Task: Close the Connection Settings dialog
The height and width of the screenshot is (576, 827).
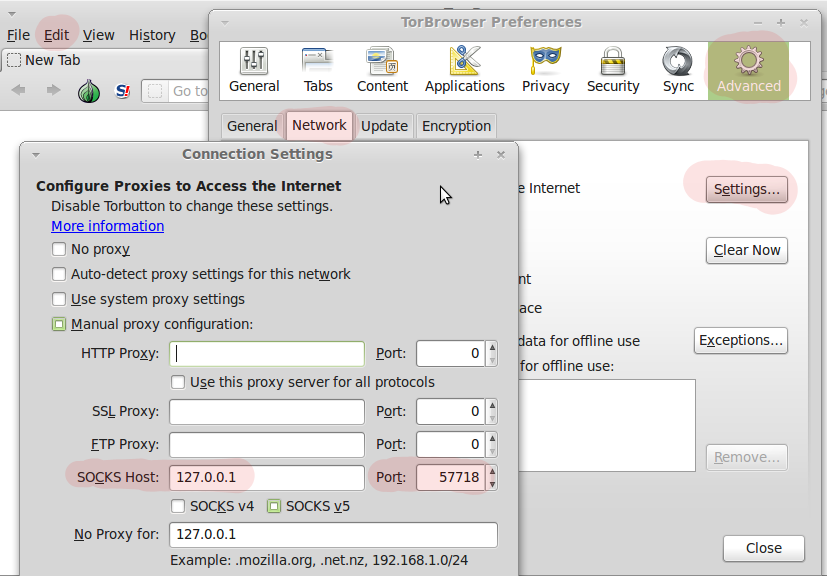Action: [501, 155]
